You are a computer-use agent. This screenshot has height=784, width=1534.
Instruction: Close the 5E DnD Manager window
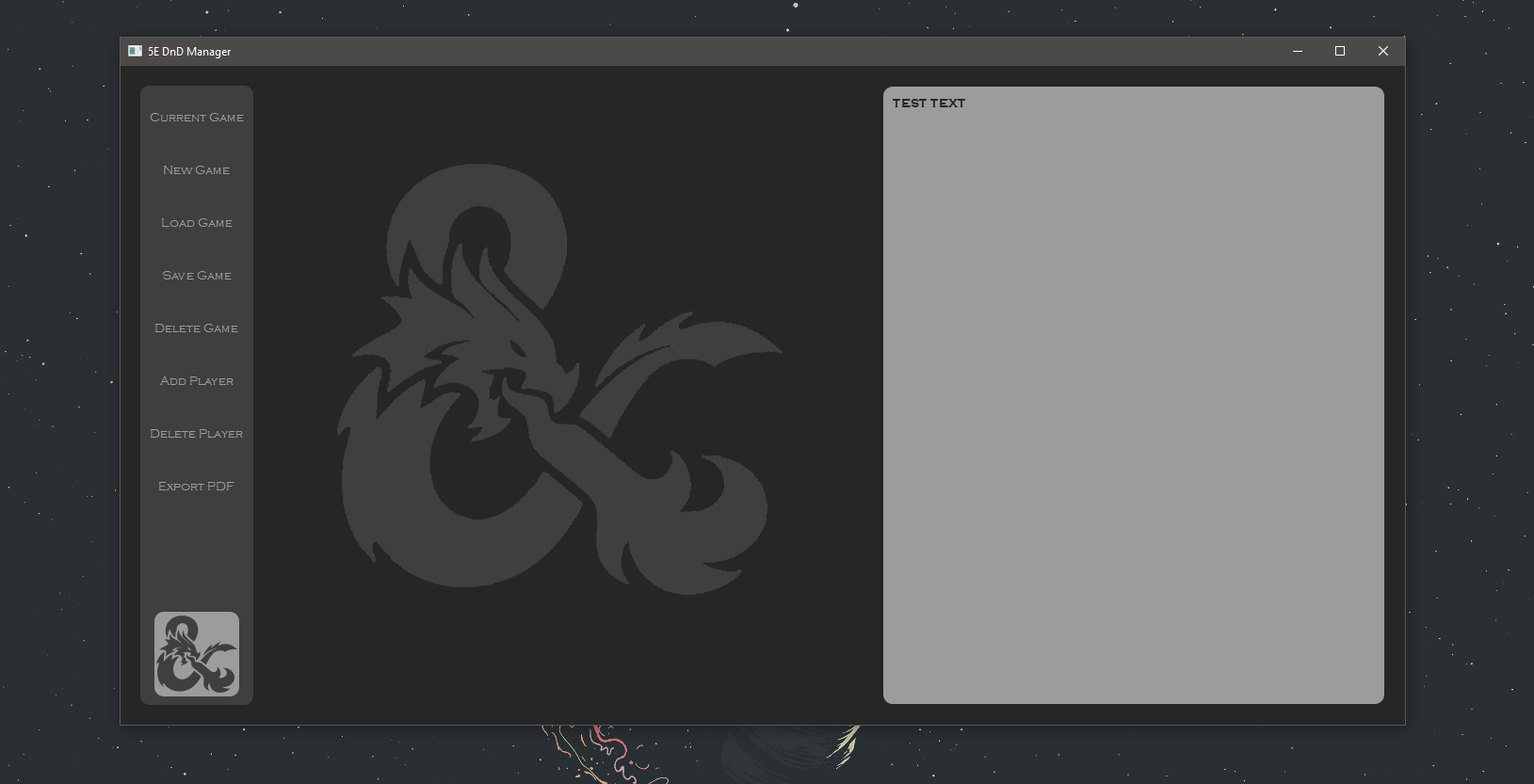[x=1382, y=52]
